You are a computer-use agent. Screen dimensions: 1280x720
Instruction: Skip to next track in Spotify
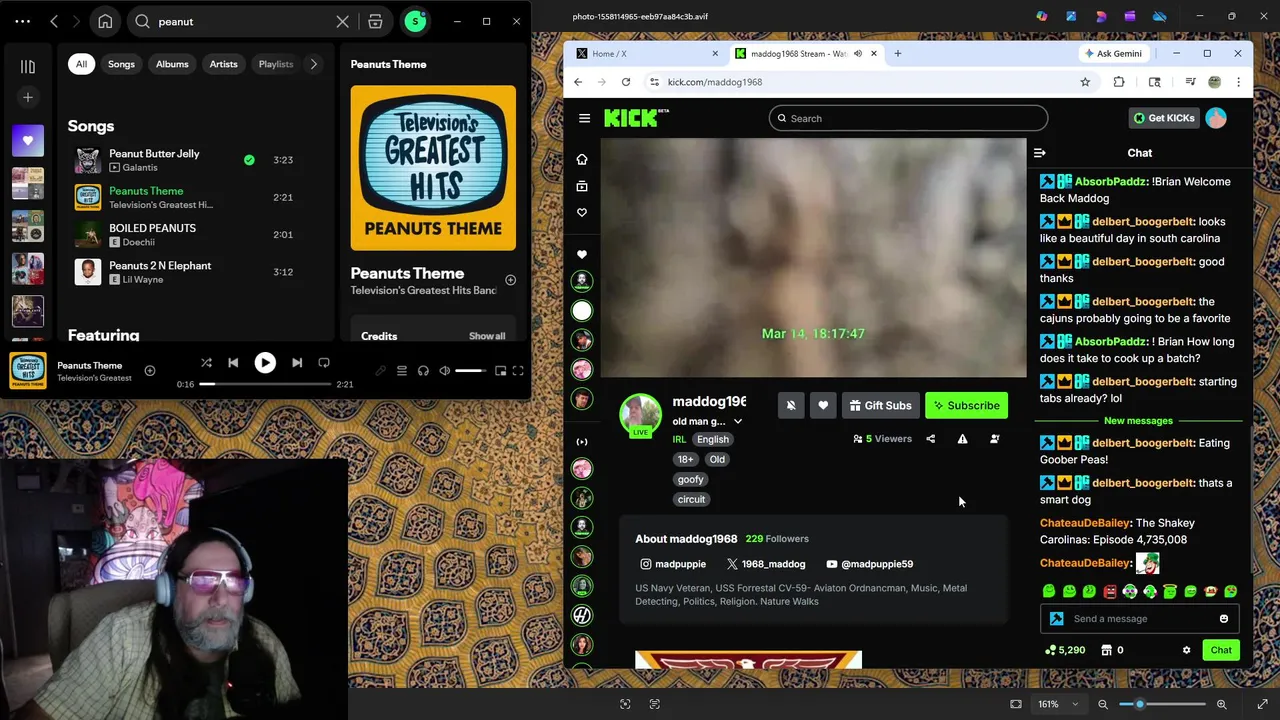[x=297, y=363]
